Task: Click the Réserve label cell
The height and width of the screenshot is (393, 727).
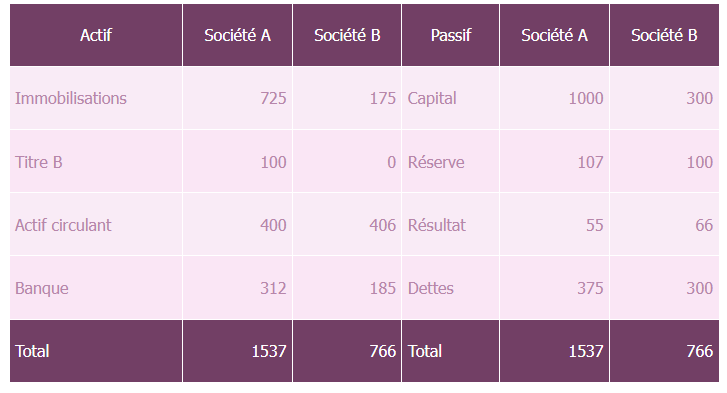Action: [x=451, y=162]
